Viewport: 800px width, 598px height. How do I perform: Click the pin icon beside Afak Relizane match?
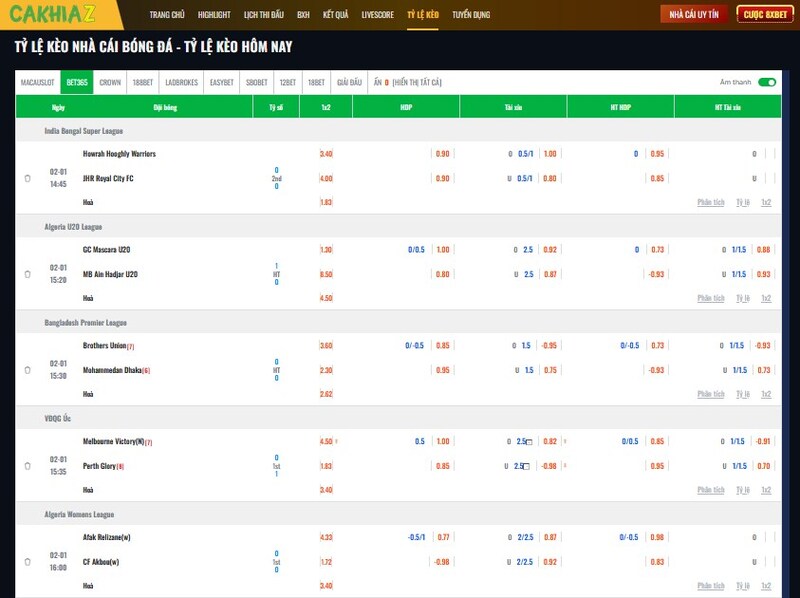[x=27, y=562]
